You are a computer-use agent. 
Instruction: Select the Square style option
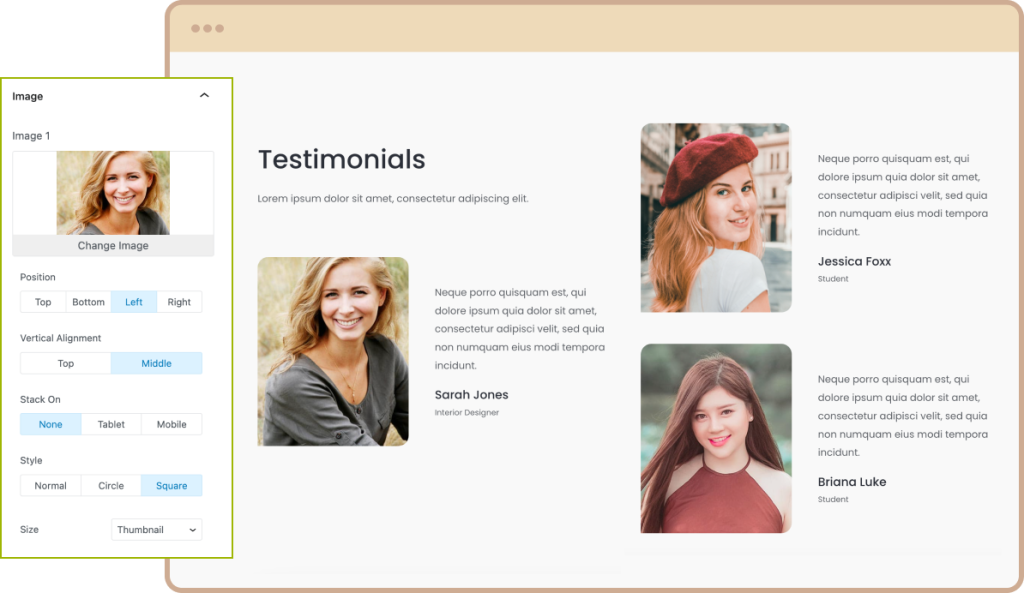171,485
